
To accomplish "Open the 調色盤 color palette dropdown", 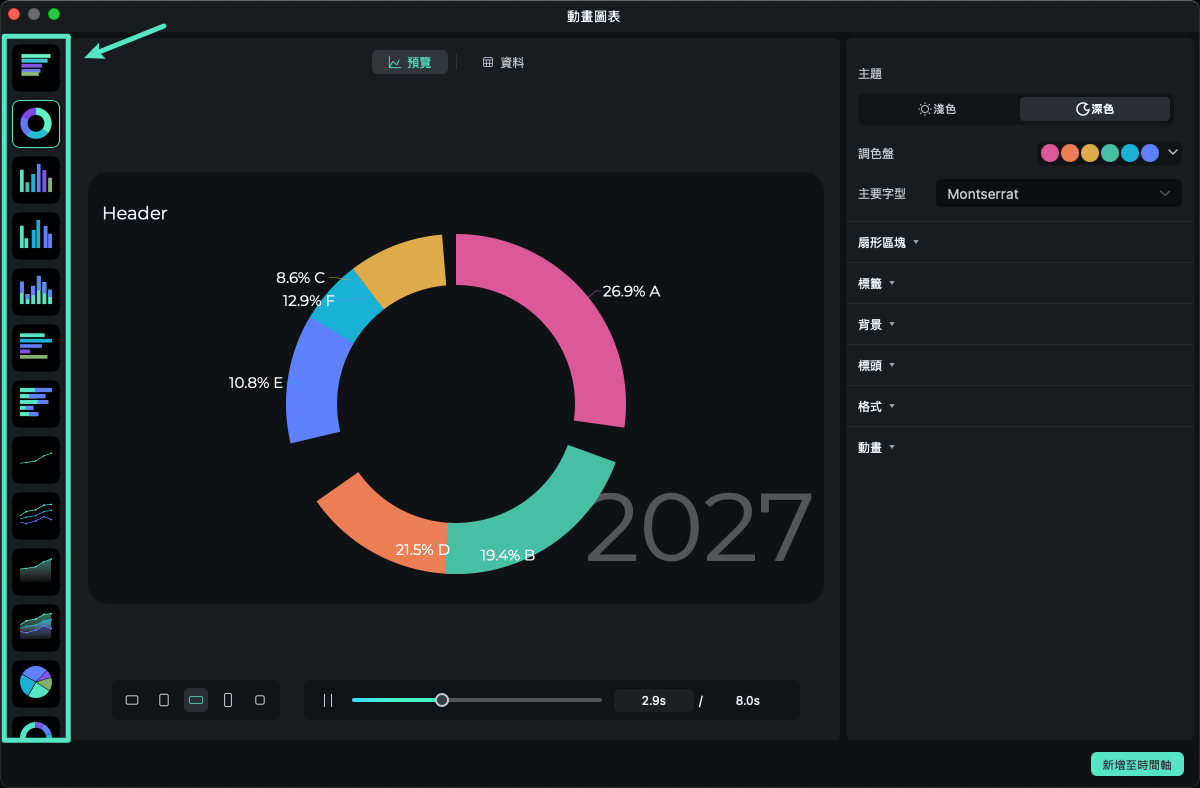I will (x=1173, y=153).
